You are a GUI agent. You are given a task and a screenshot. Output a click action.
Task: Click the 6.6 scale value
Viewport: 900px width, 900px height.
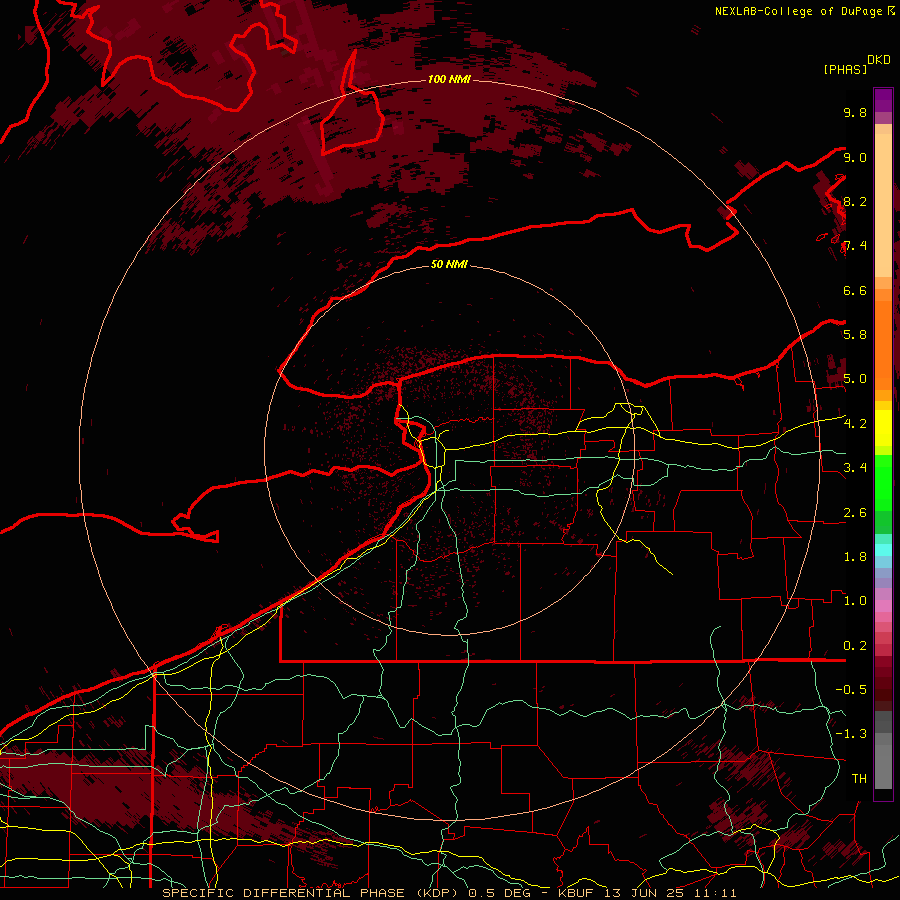click(855, 290)
